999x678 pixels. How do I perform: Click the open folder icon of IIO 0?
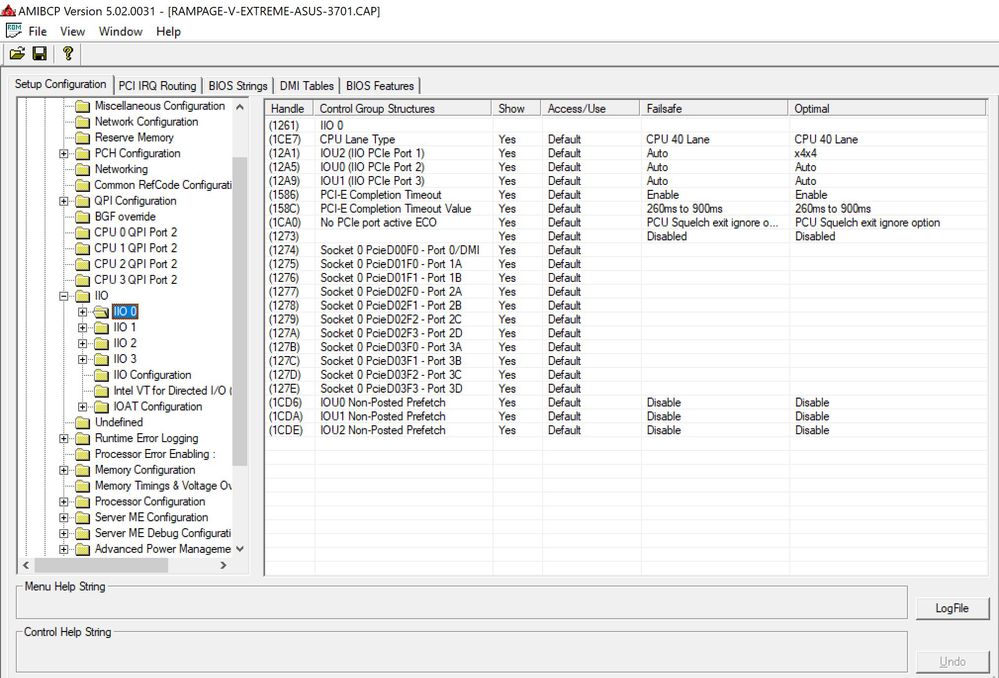click(x=101, y=312)
